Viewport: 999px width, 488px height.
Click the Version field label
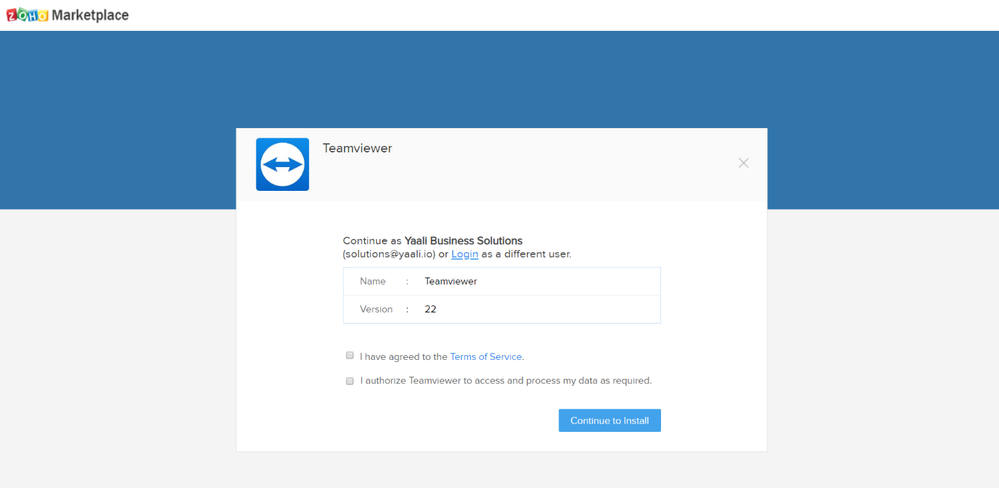(376, 310)
